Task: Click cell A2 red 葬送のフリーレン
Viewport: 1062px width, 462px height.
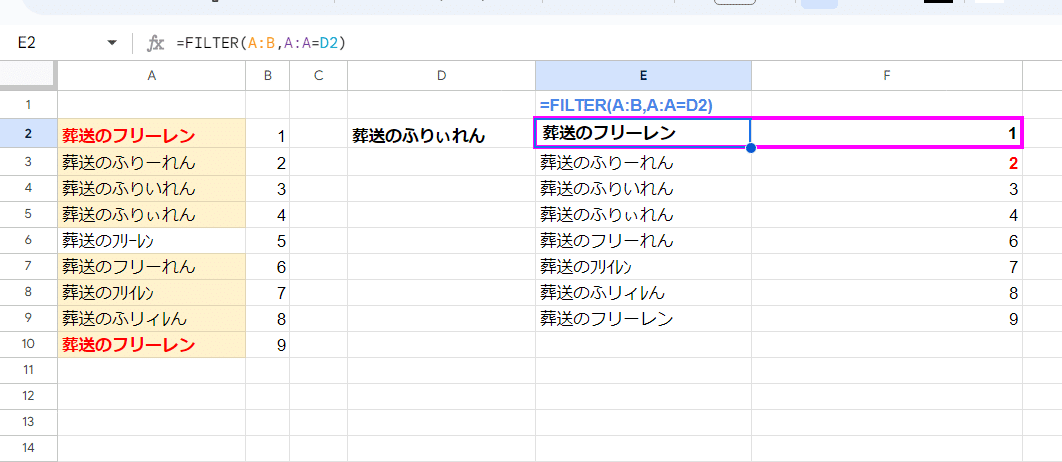Action: pos(152,134)
